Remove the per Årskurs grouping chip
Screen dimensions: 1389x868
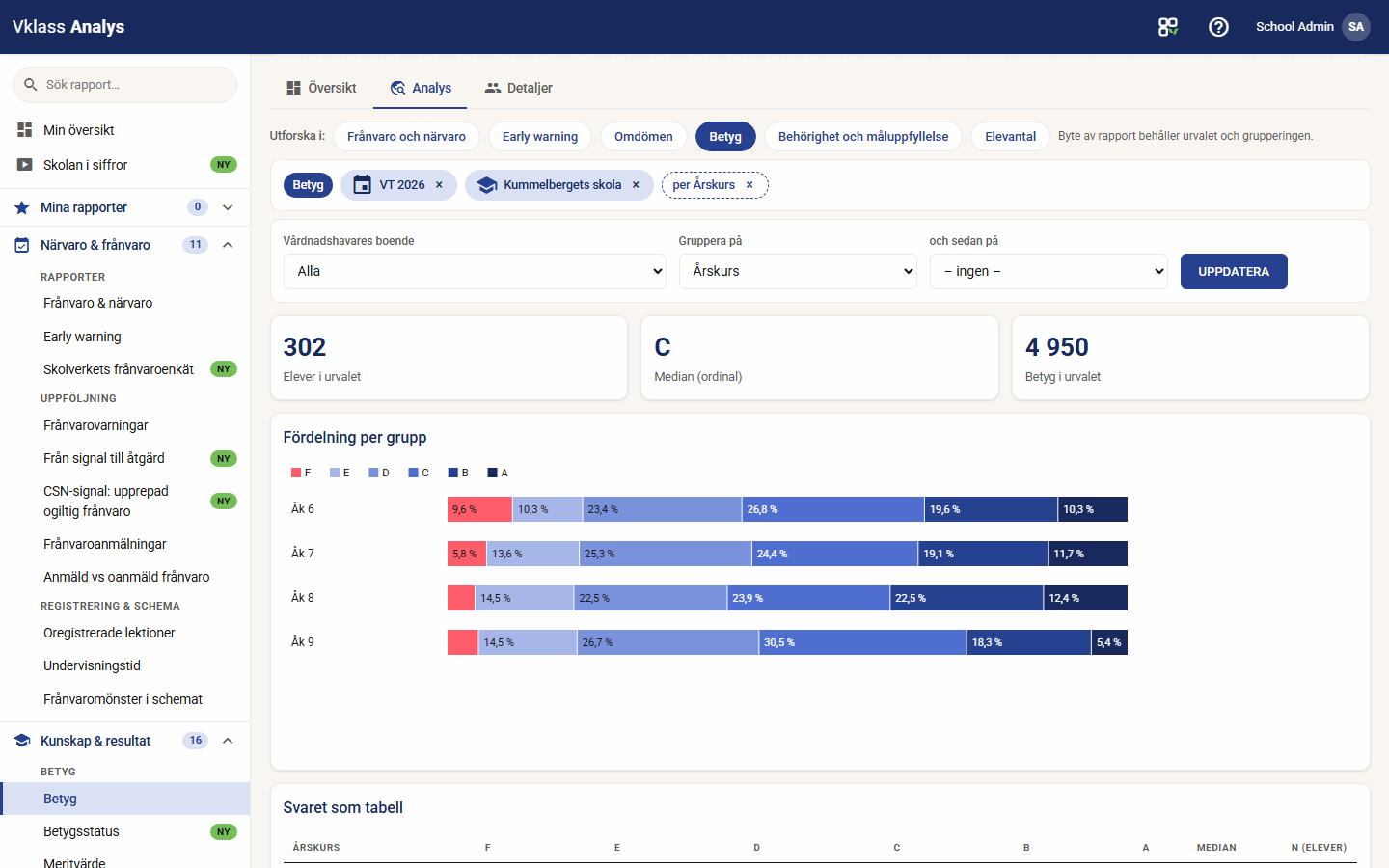pos(749,185)
